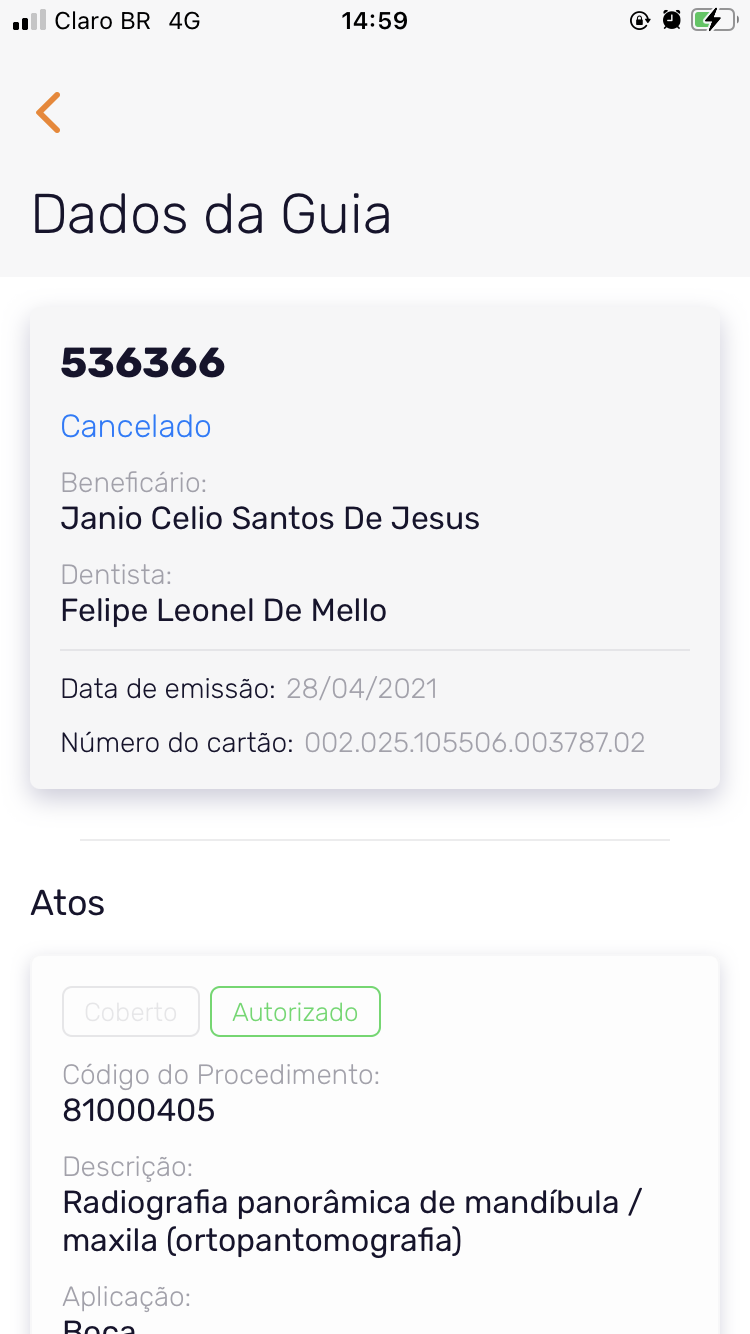
Task: Tap the Atos section heading
Action: pos(68,903)
